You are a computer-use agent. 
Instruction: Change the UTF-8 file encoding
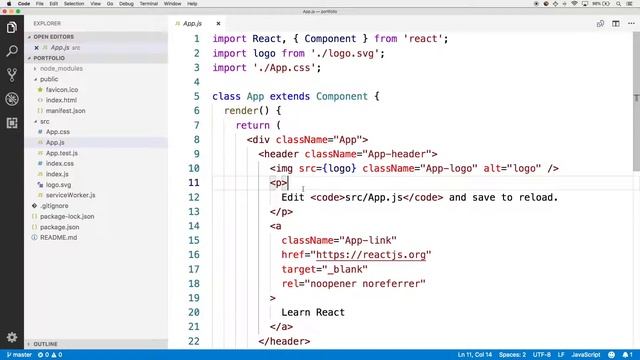coord(542,355)
